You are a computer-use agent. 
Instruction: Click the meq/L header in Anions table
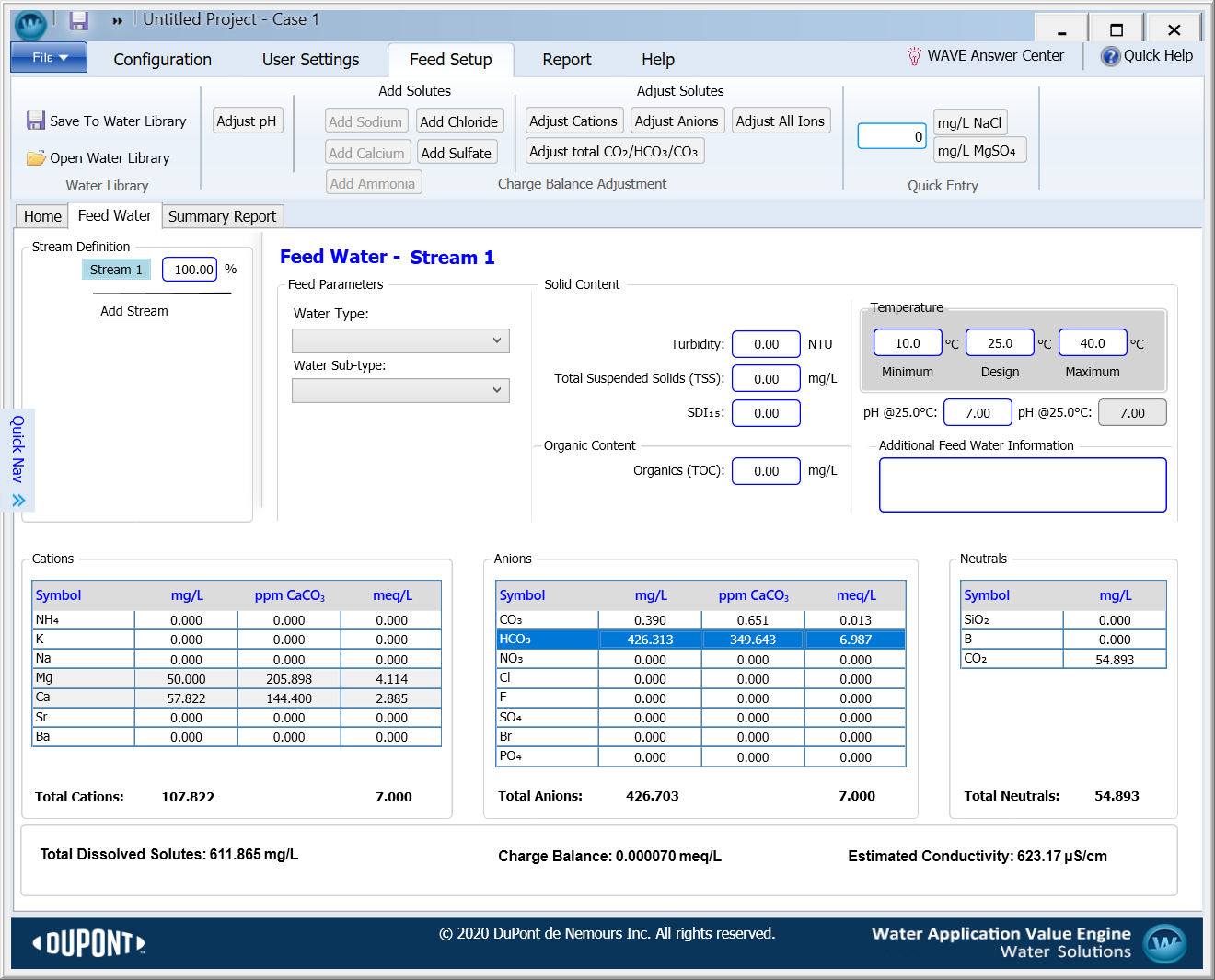(856, 595)
